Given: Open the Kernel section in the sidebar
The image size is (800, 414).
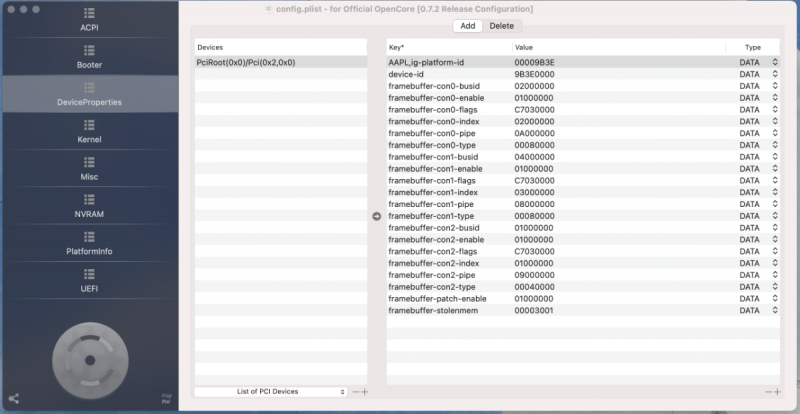Looking at the screenshot, I should [89, 132].
